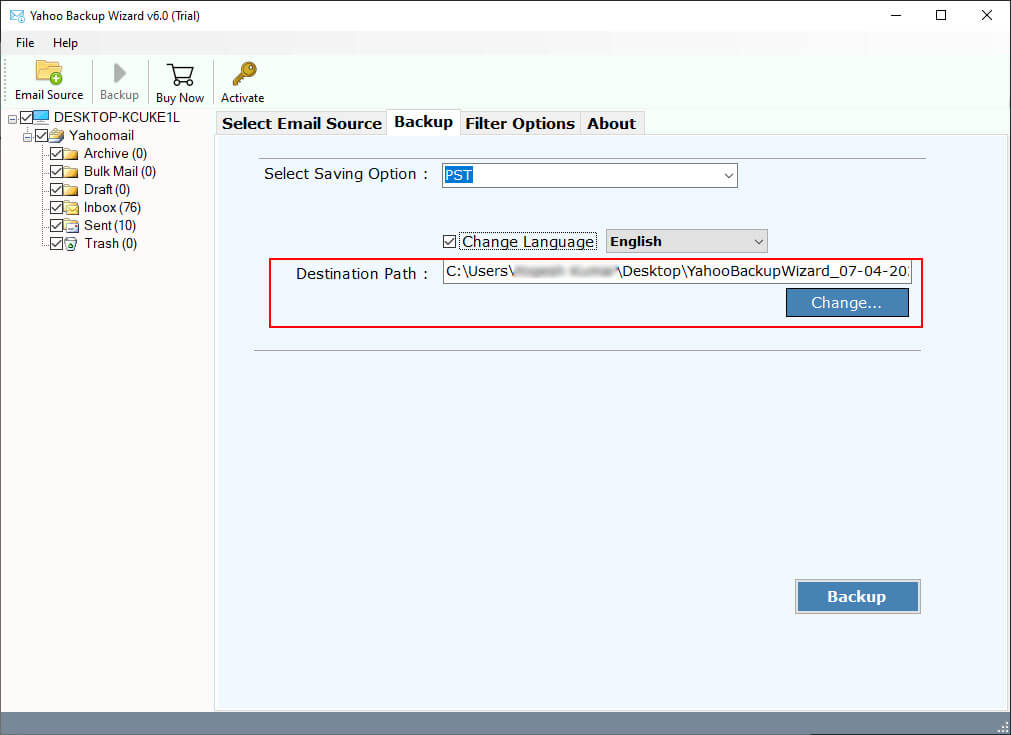The width and height of the screenshot is (1011, 735).
Task: Click the blue Backup button
Action: click(857, 596)
